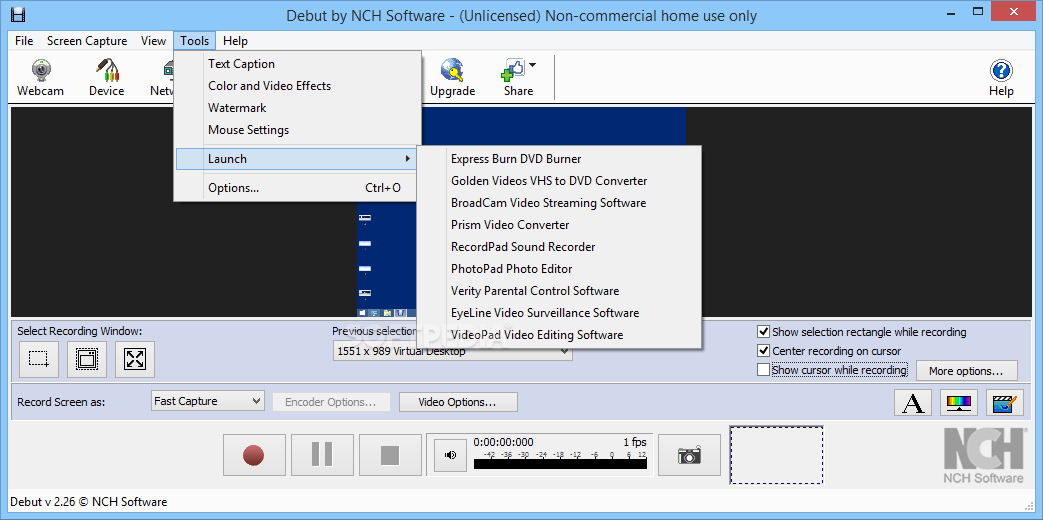The image size is (1043, 520).
Task: Open the Upgrade toolbar button
Action: pos(452,78)
